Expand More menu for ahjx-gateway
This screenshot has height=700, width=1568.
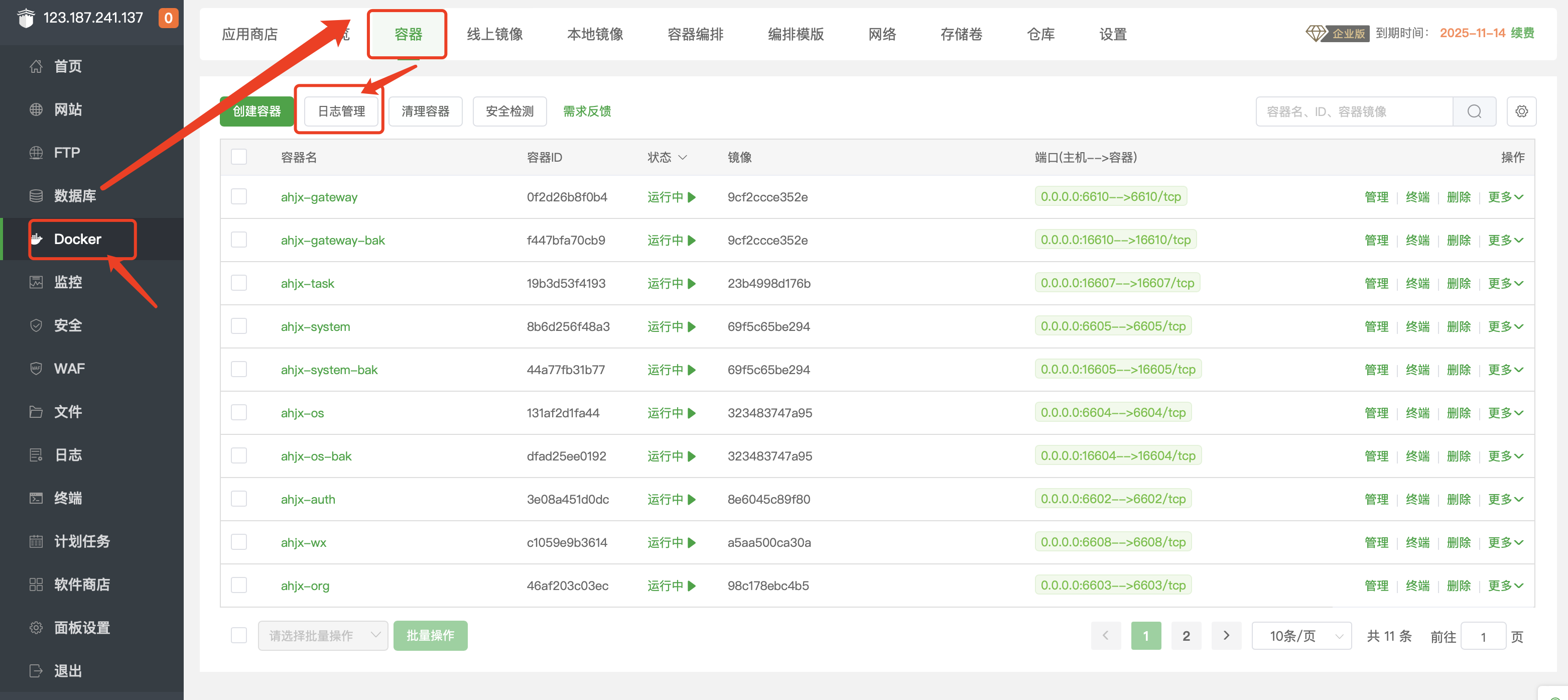click(1505, 197)
